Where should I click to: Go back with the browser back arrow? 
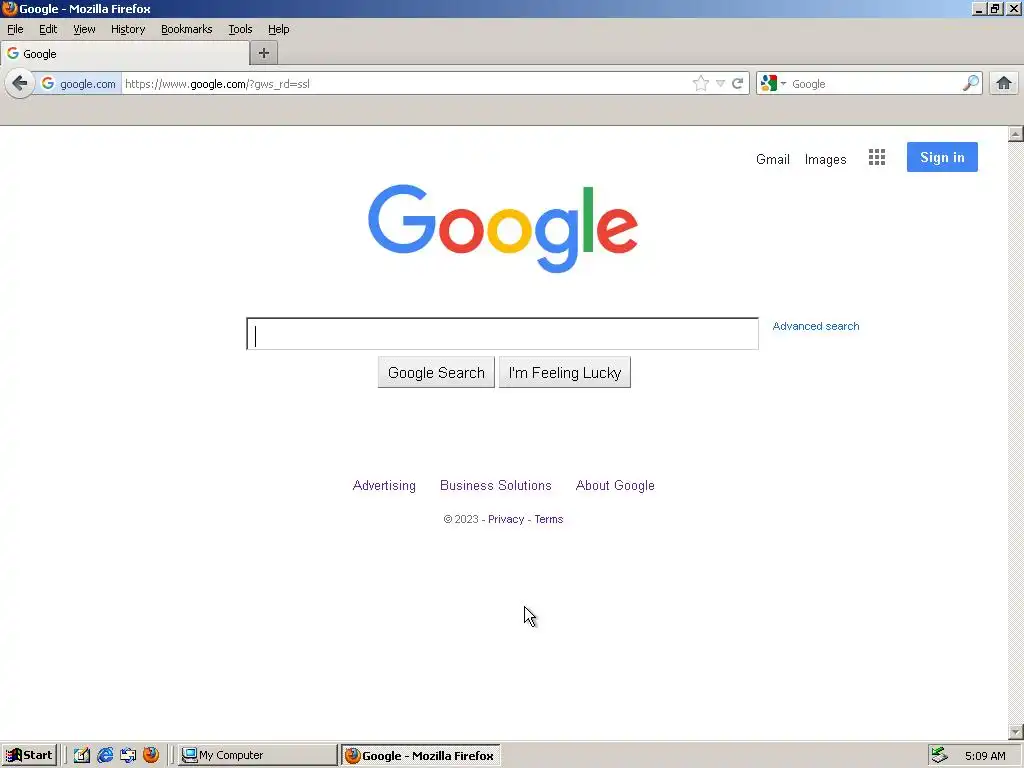20,84
